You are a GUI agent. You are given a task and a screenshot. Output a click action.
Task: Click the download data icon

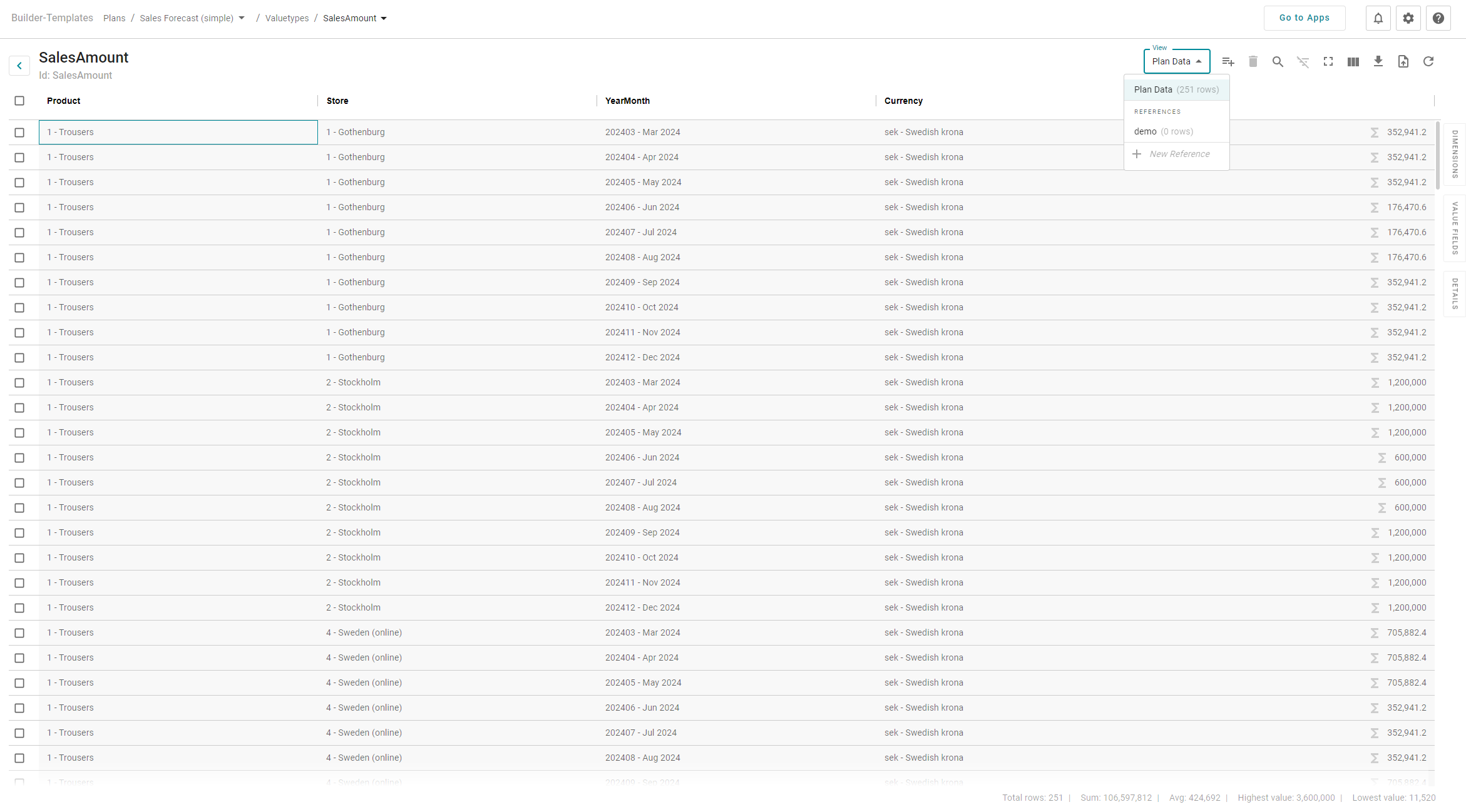1378,61
